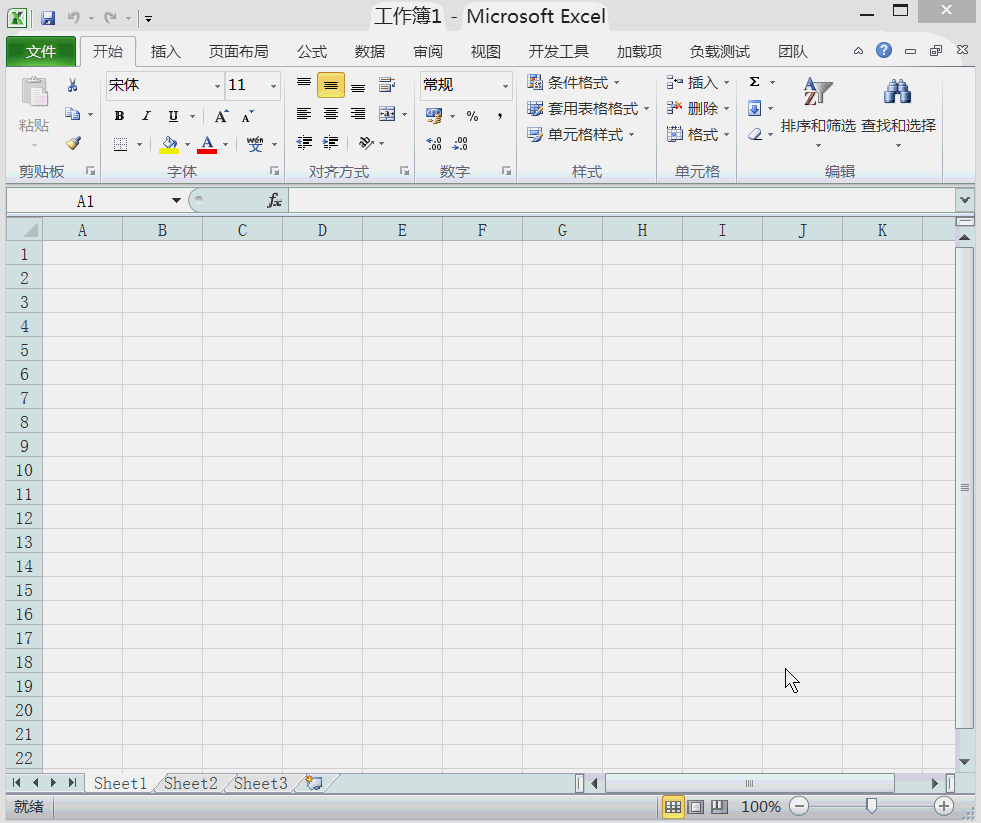
Task: Click the 查找和选择 button
Action: tap(898, 111)
